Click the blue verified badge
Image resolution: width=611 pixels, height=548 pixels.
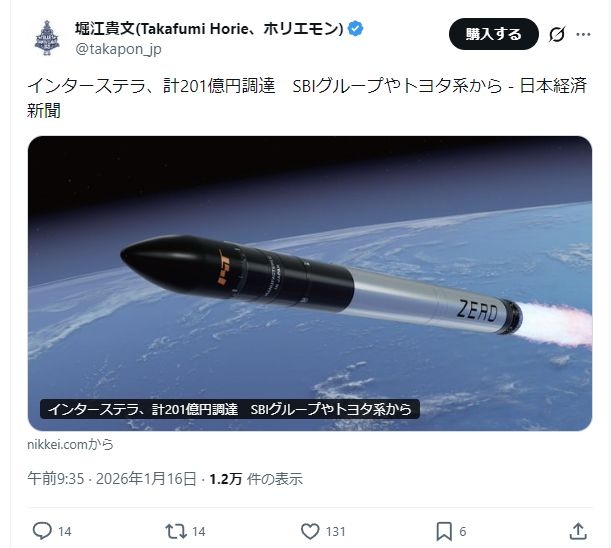click(355, 29)
